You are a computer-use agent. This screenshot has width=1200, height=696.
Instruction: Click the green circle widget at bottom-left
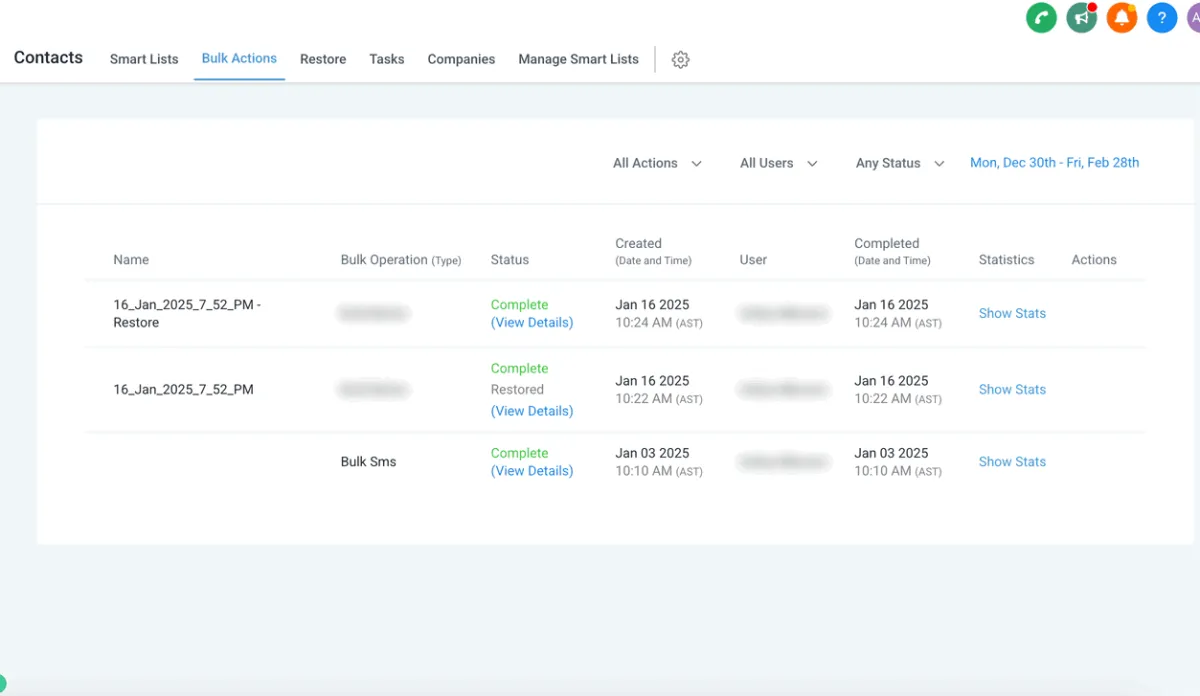3,684
